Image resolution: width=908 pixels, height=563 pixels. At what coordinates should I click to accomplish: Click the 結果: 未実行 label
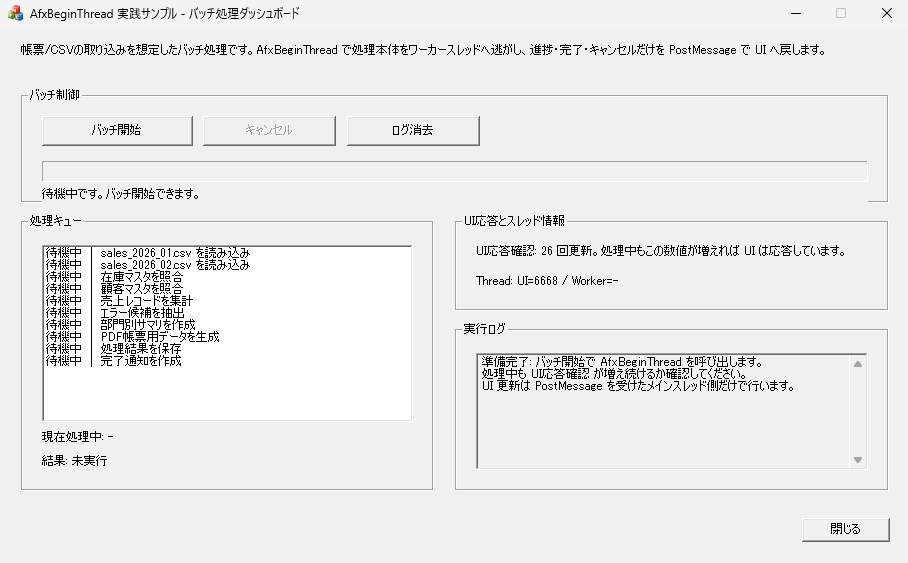75,460
